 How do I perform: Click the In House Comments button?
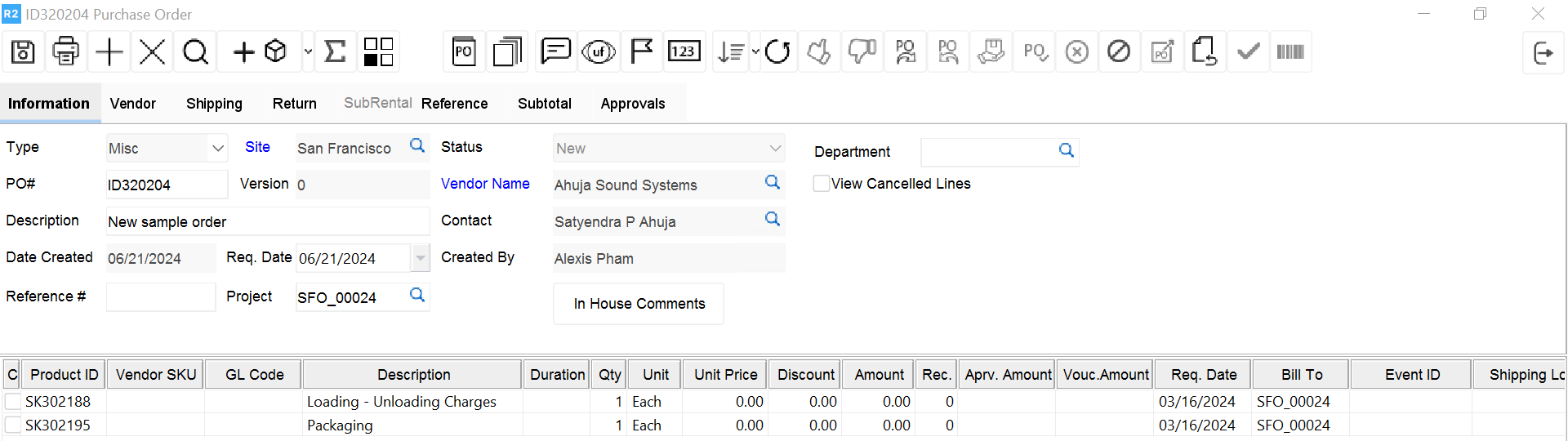pyautogui.click(x=639, y=304)
